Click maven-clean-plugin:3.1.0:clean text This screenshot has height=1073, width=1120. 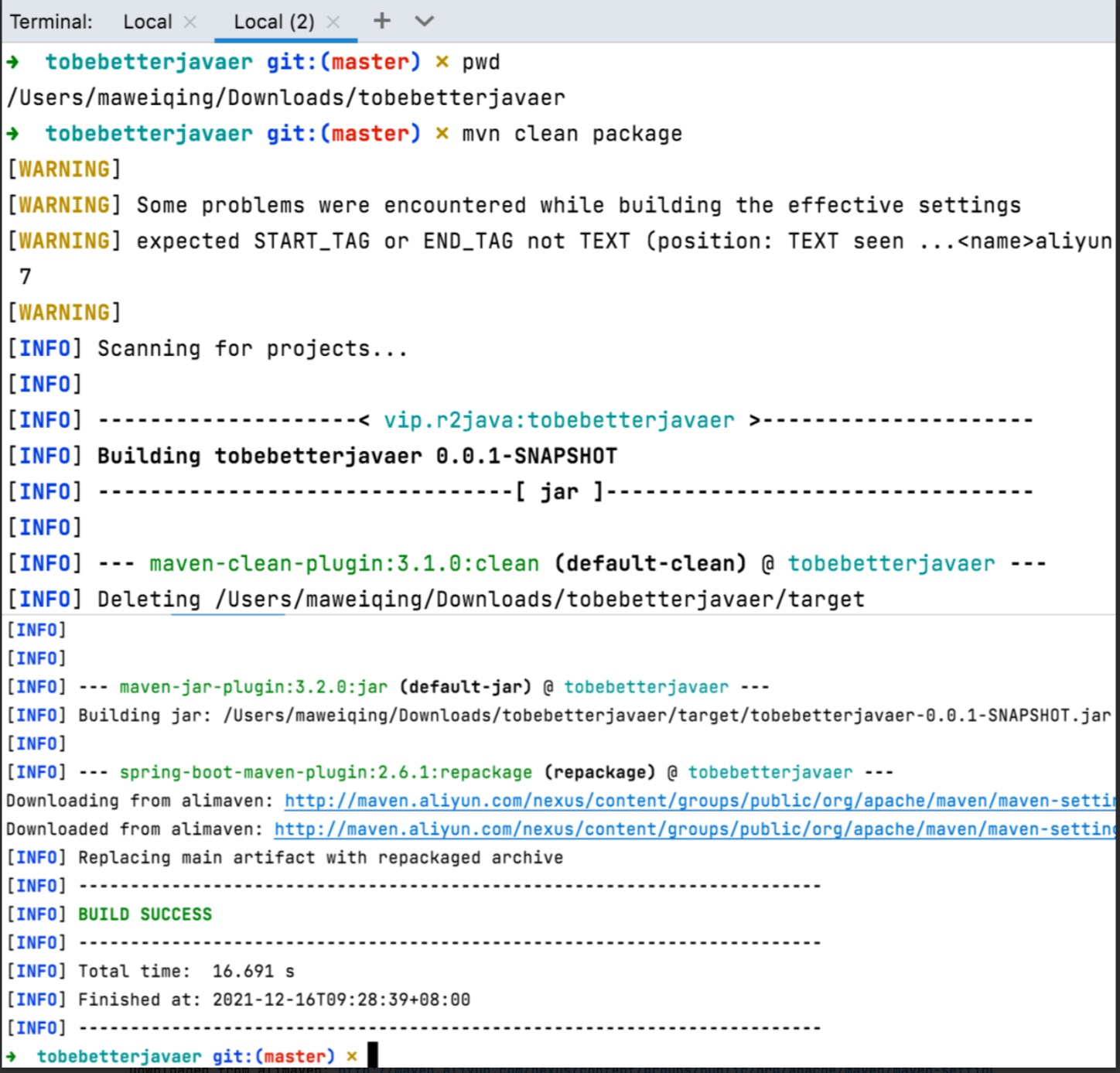344,563
